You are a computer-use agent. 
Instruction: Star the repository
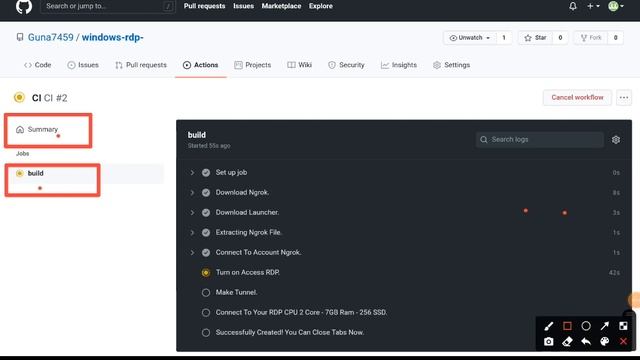click(536, 38)
